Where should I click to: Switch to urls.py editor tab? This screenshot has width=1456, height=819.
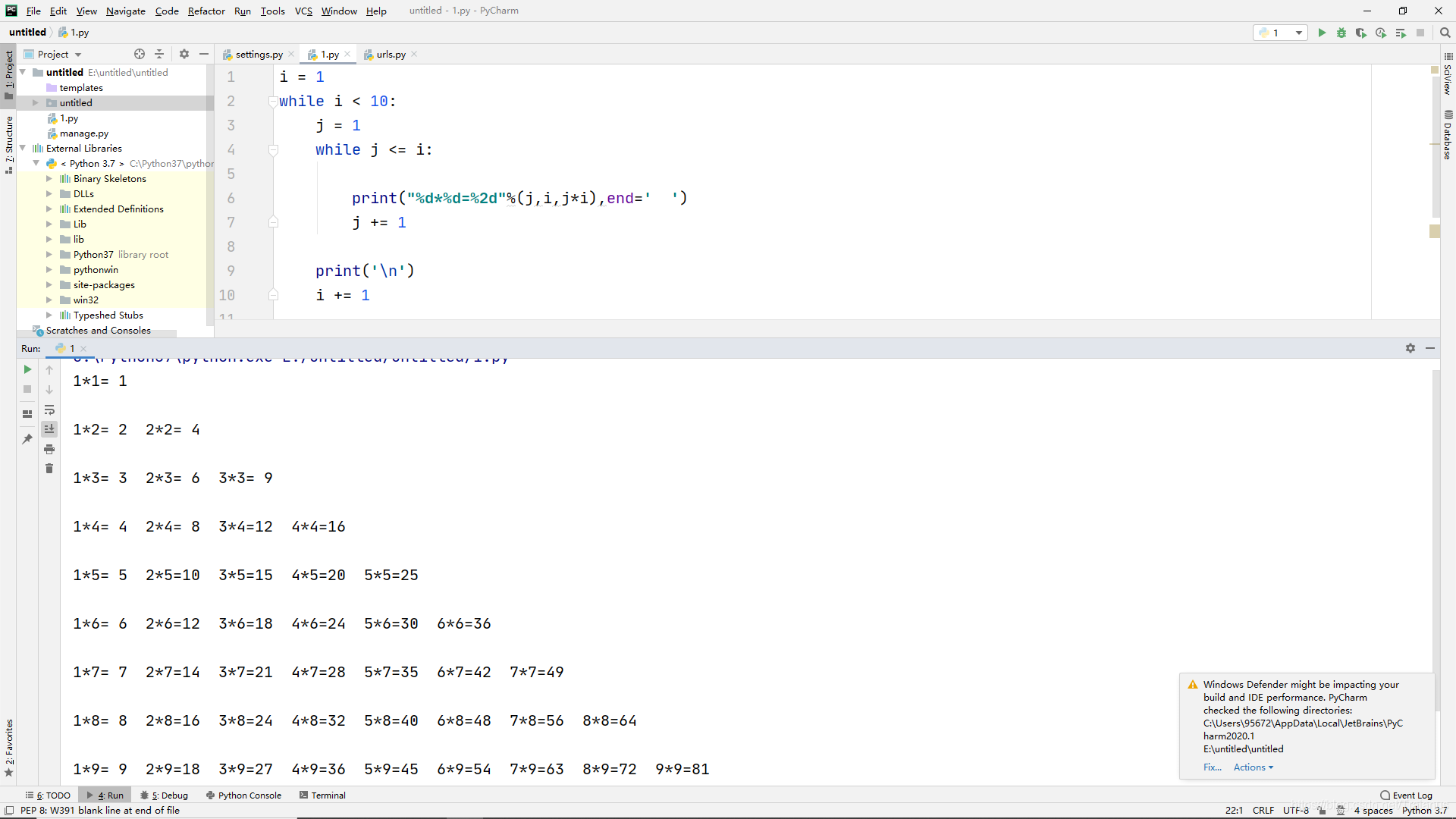click(391, 54)
